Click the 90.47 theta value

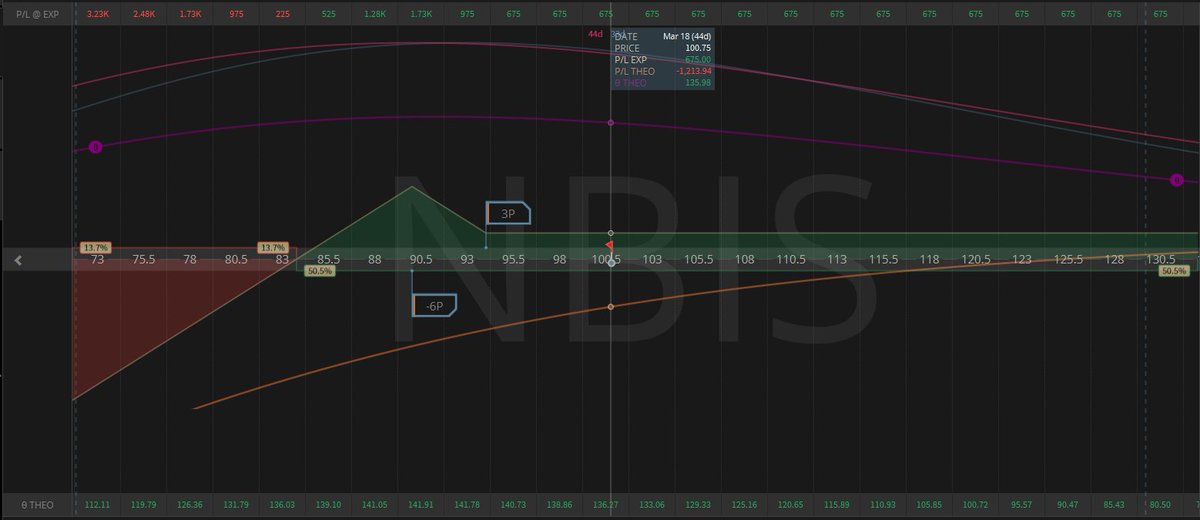1069,506
